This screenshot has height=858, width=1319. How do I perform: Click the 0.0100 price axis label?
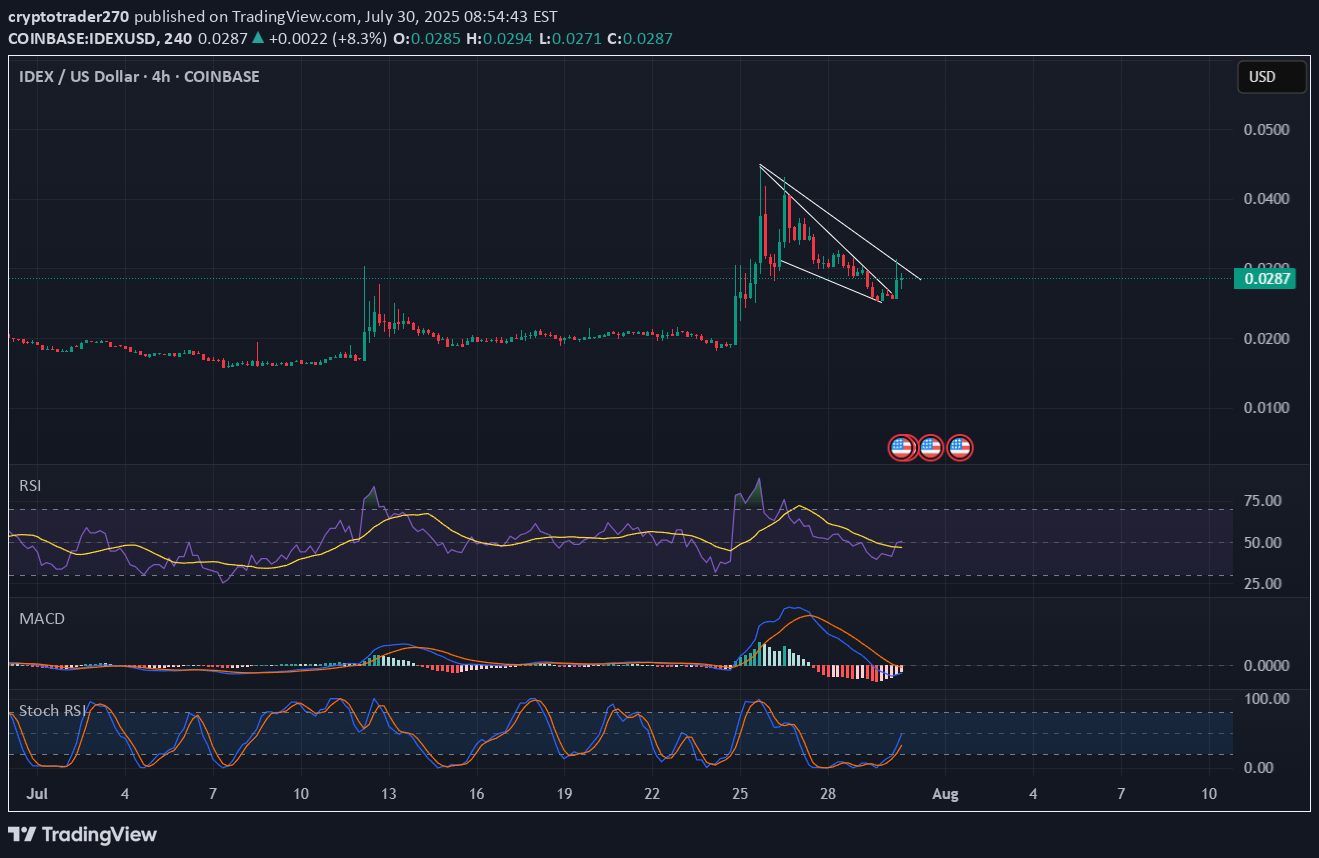tap(1266, 408)
